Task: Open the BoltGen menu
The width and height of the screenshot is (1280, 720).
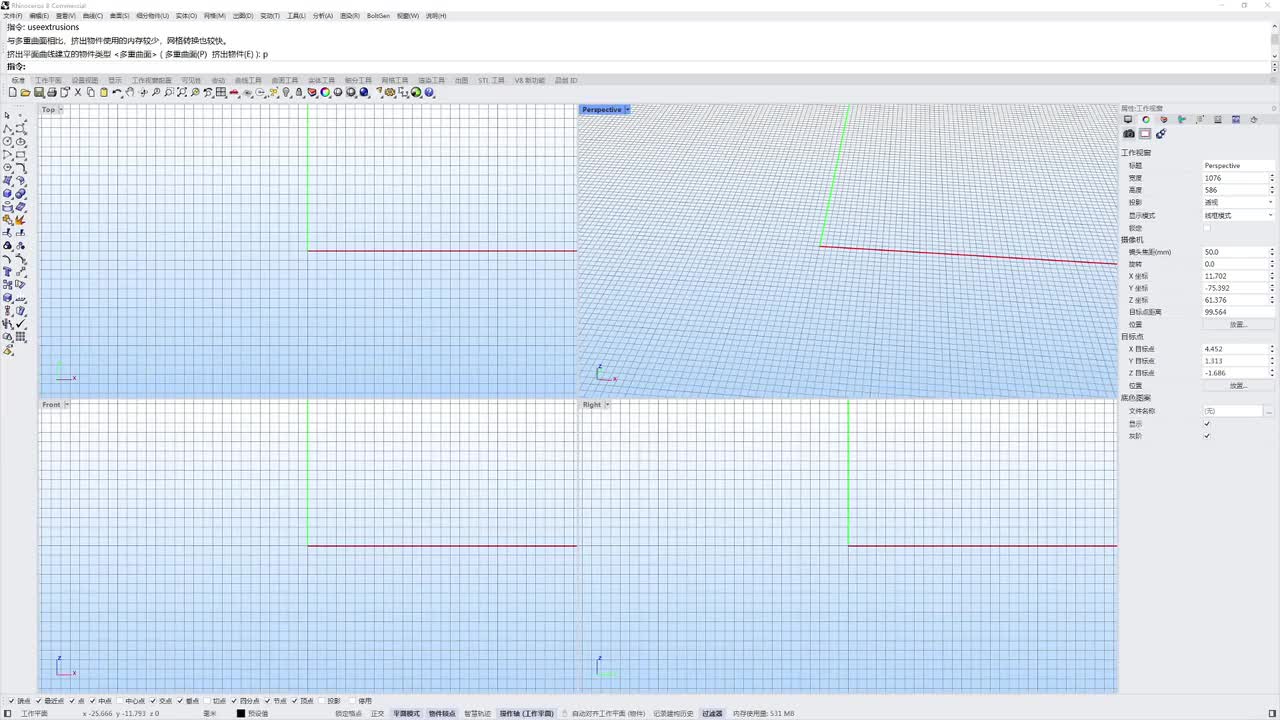Action: tap(378, 16)
